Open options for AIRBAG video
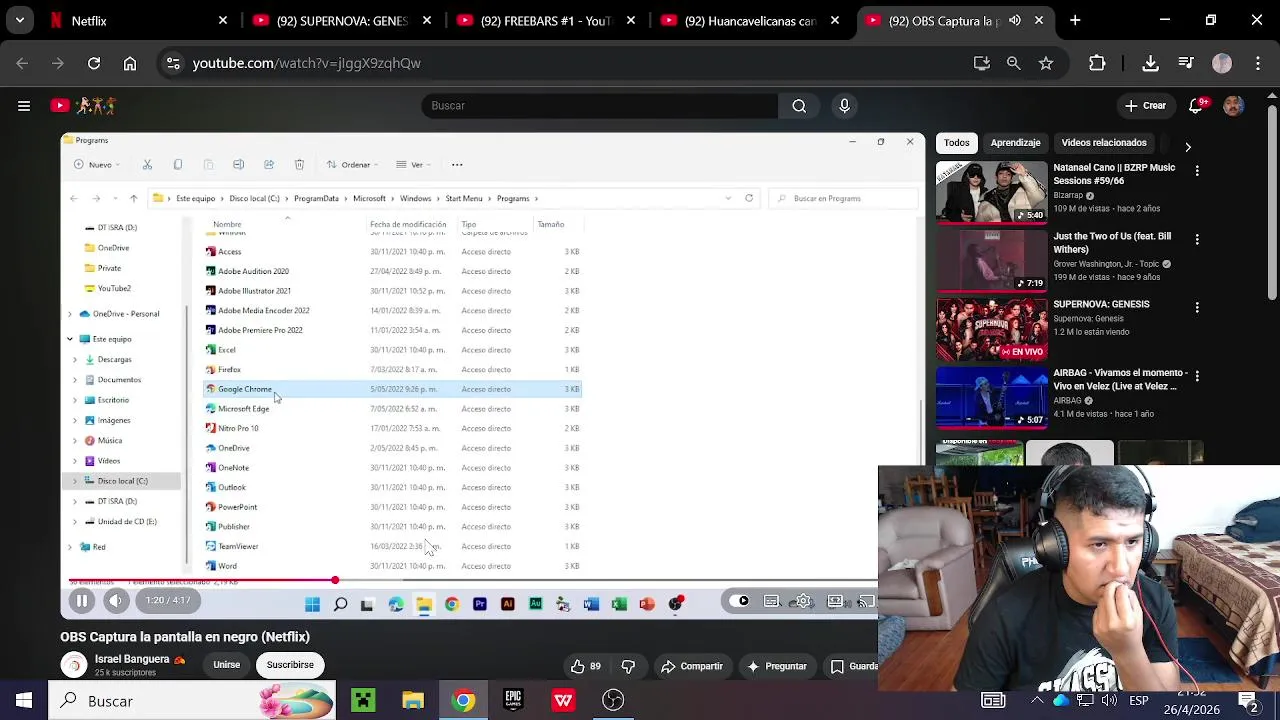 point(1197,376)
